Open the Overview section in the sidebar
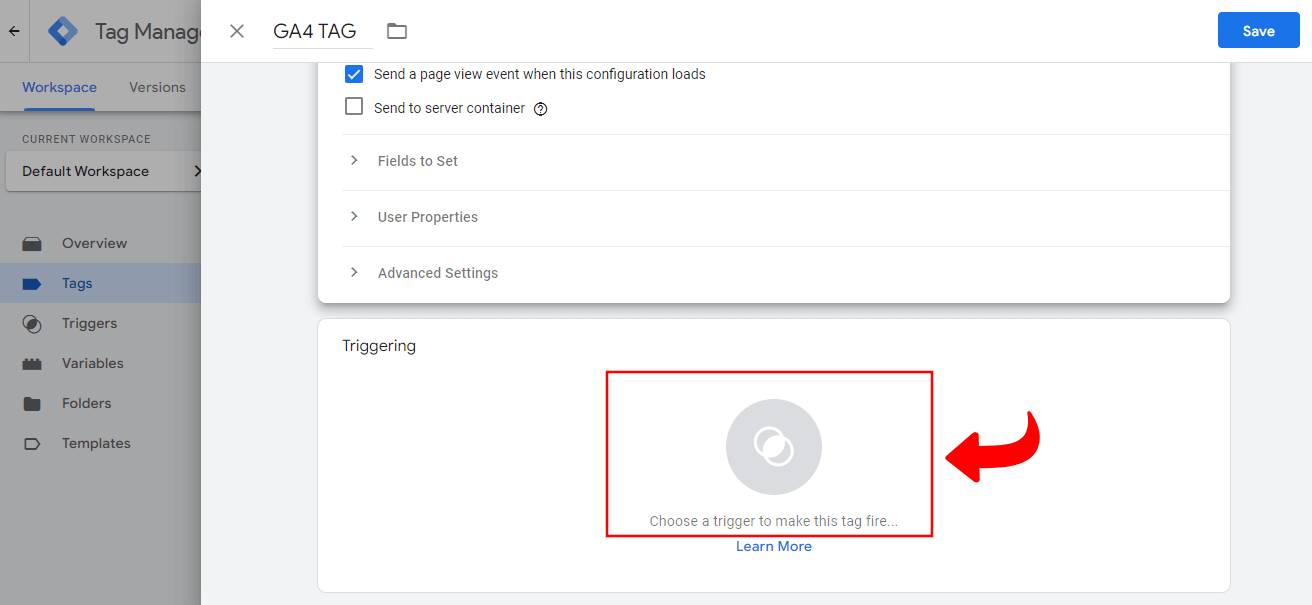 [x=93, y=243]
